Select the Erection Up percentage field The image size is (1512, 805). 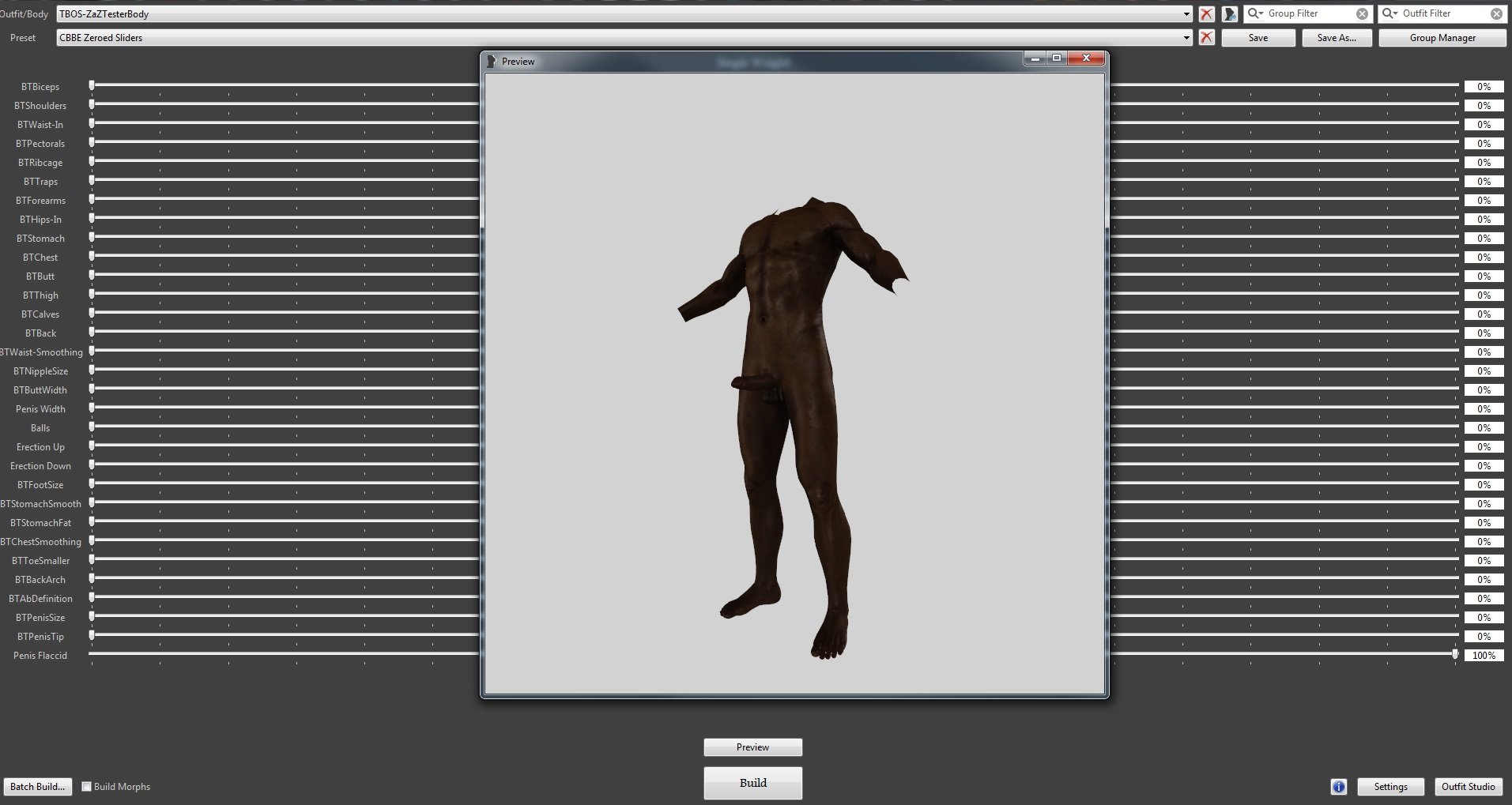coord(1484,447)
